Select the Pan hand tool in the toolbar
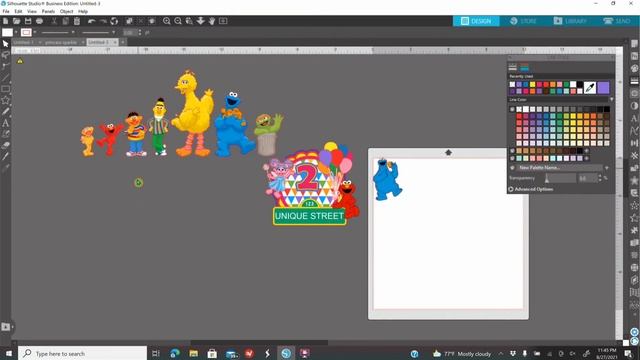Image resolution: width=640 pixels, height=360 pixels. (x=212, y=21)
